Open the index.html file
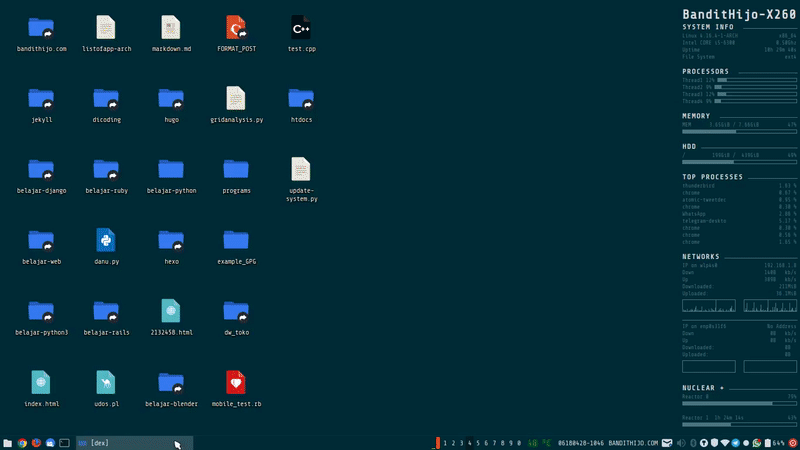This screenshot has width=800, height=450. 41,382
